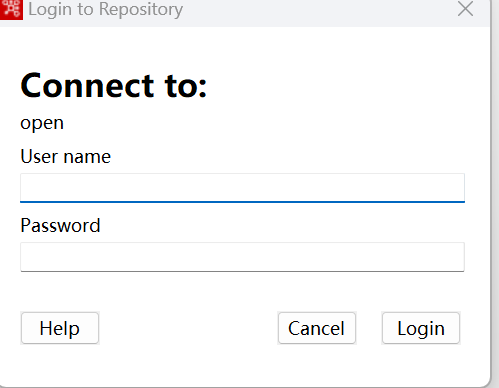Submit credentials using the Login button
Screen dimensions: 499x388
point(421,328)
